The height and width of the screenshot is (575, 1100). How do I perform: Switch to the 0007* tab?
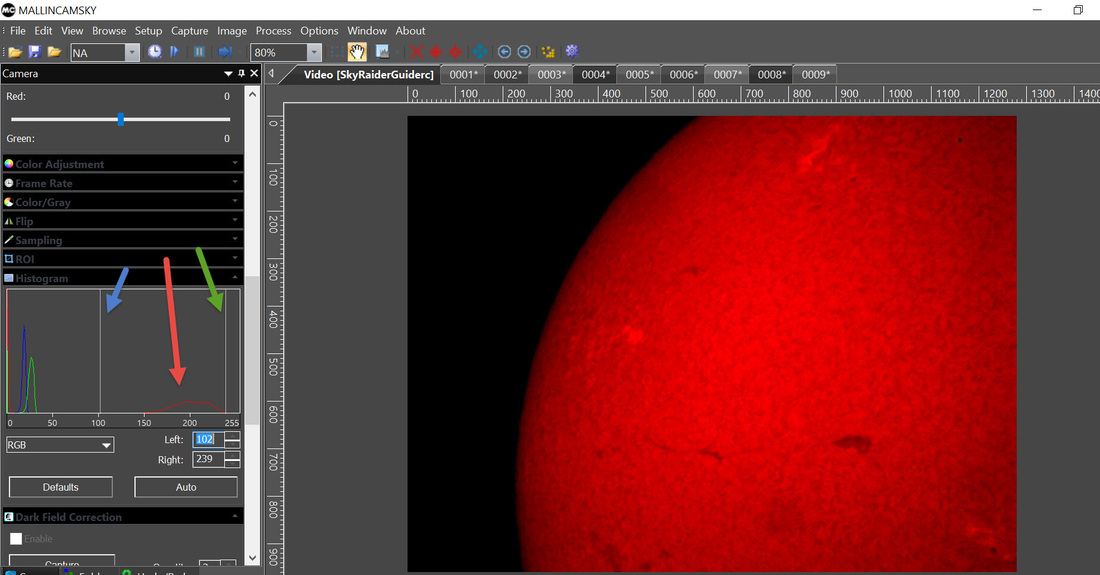click(x=727, y=74)
